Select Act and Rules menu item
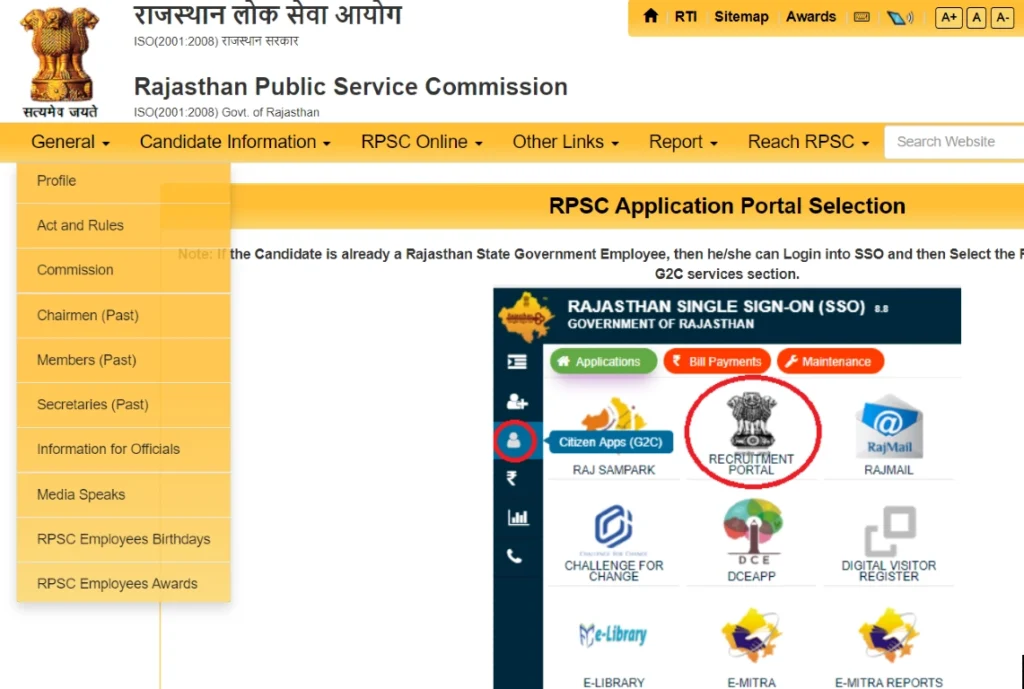 [123, 225]
